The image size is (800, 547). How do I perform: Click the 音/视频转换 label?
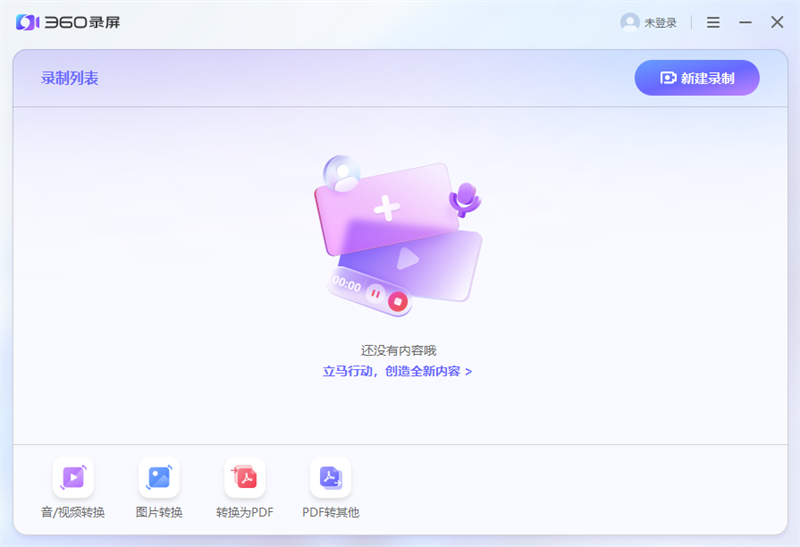[73, 512]
